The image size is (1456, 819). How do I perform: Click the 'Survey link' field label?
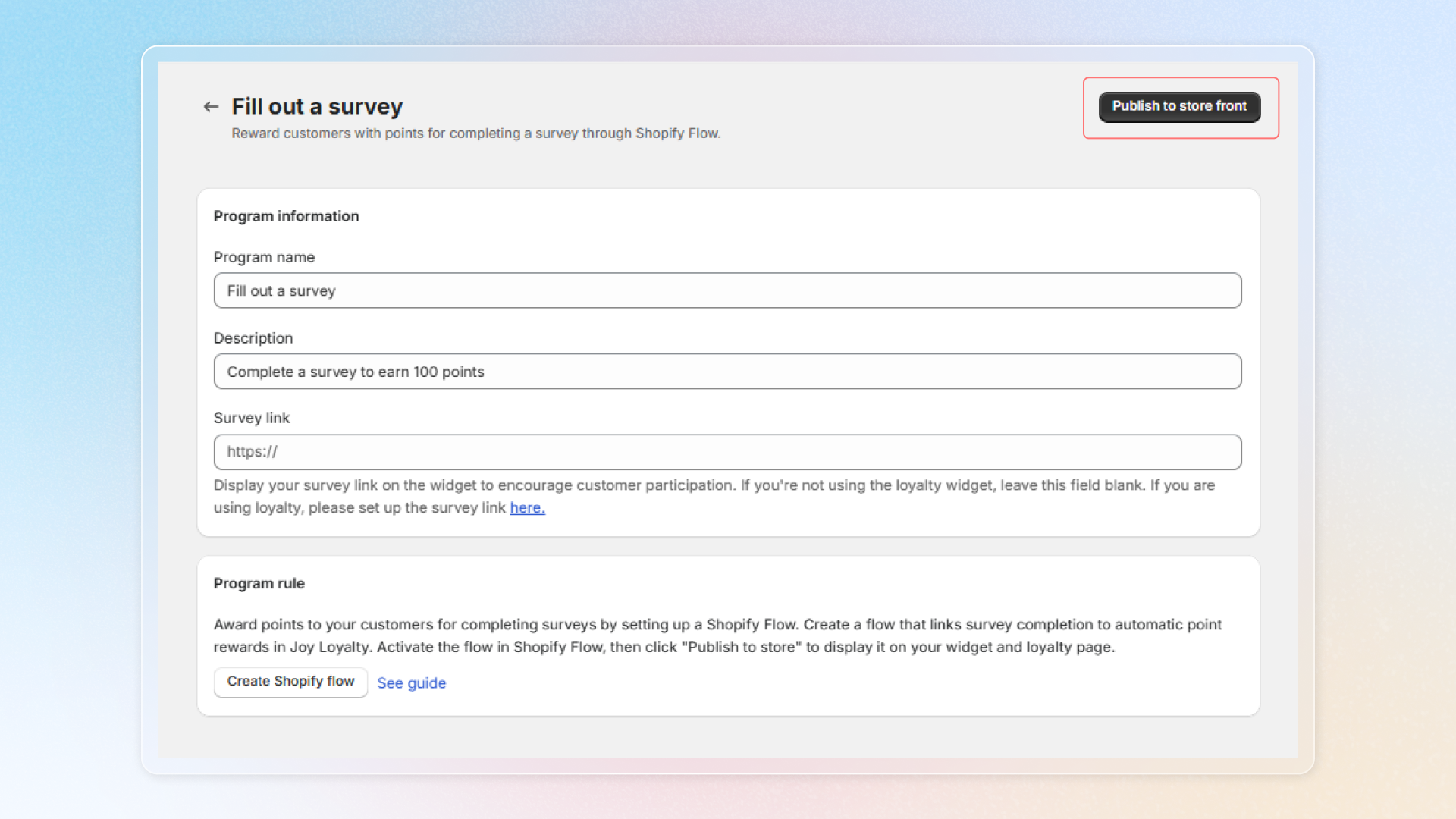click(252, 418)
